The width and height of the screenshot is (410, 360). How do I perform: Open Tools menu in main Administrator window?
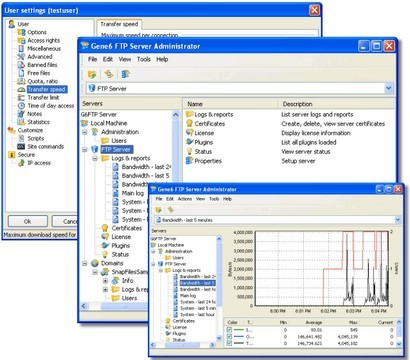pos(144,59)
